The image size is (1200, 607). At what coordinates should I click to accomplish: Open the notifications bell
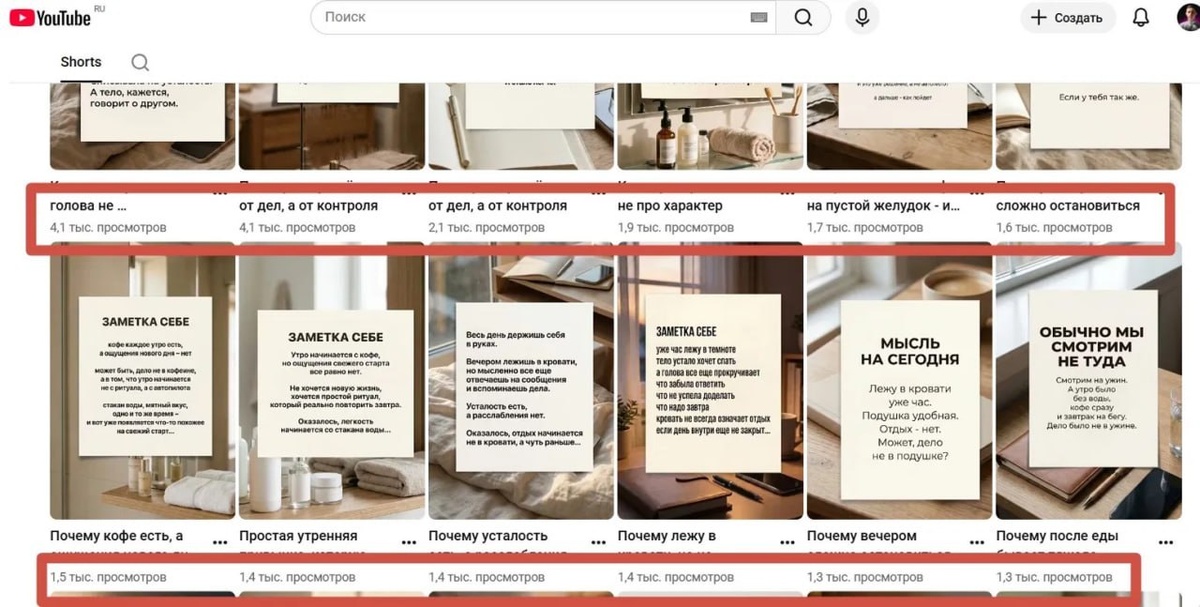[1141, 17]
